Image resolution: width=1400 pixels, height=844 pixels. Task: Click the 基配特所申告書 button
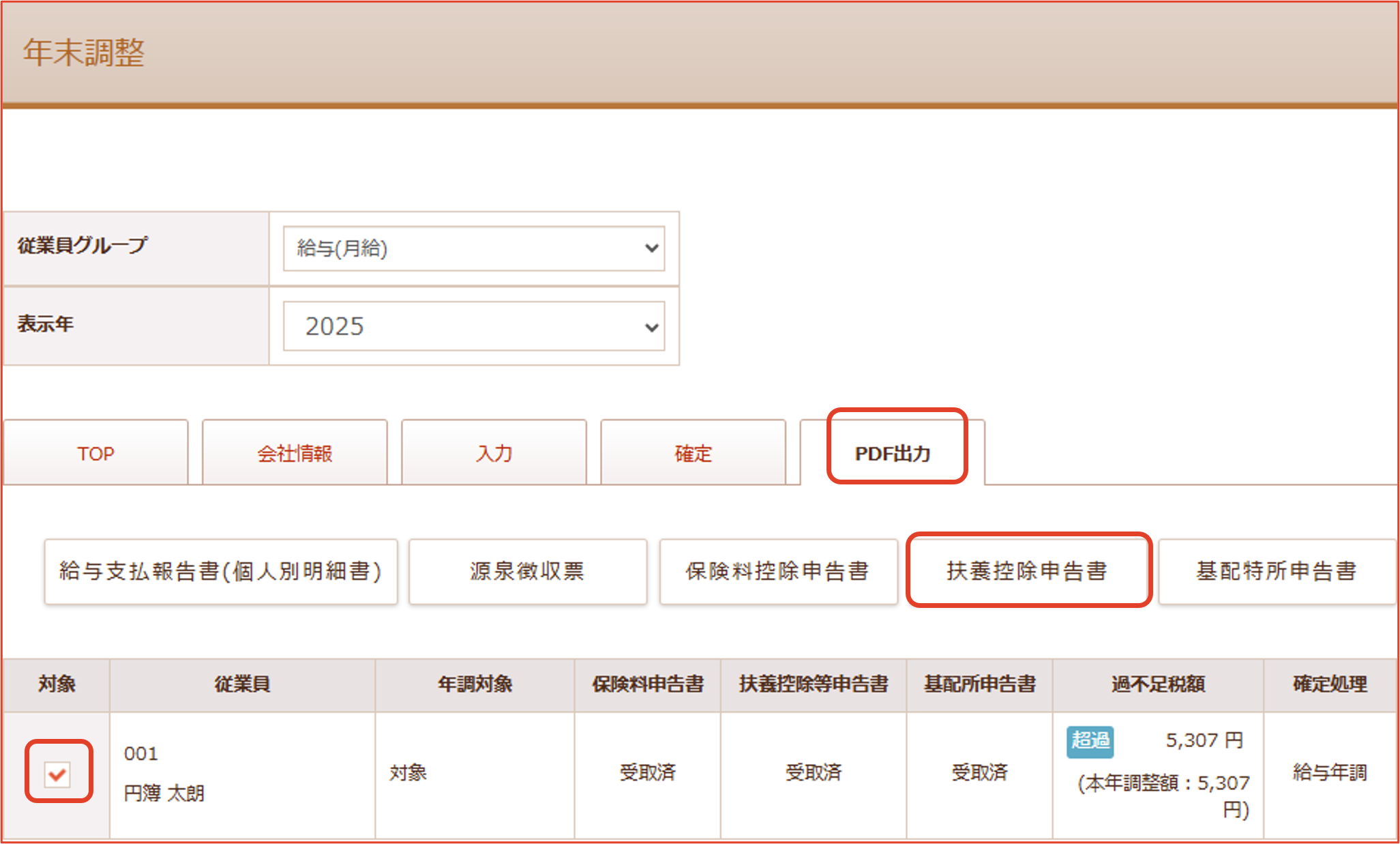tap(1277, 571)
